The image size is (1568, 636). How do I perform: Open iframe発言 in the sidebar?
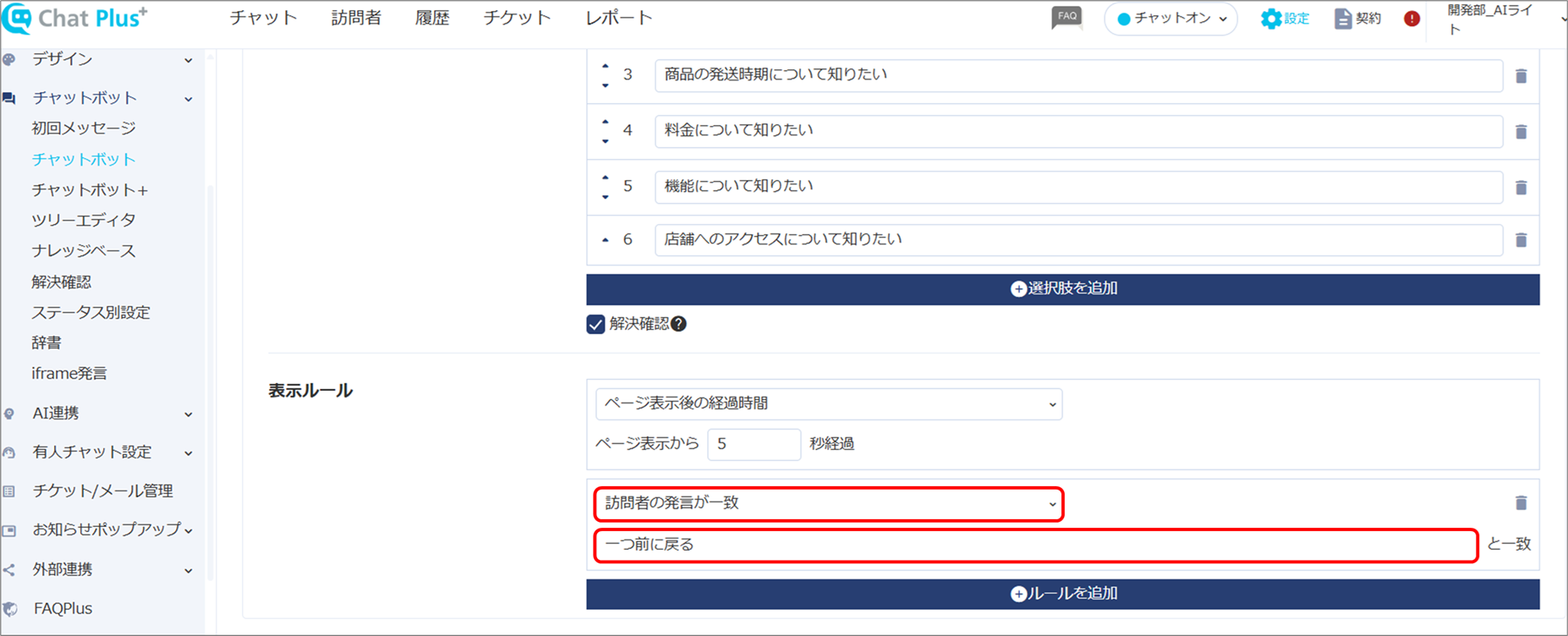click(69, 374)
